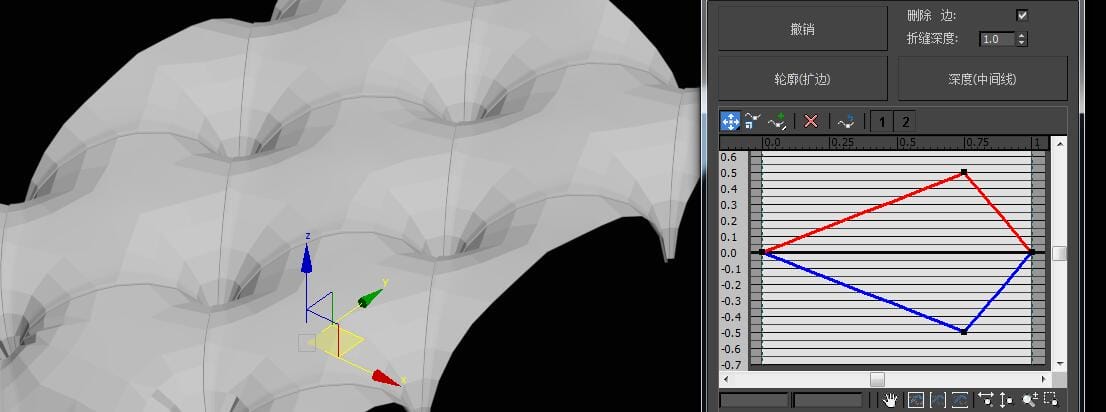This screenshot has height=412, width=1106.
Task: Click the red X delete point icon
Action: tap(811, 121)
